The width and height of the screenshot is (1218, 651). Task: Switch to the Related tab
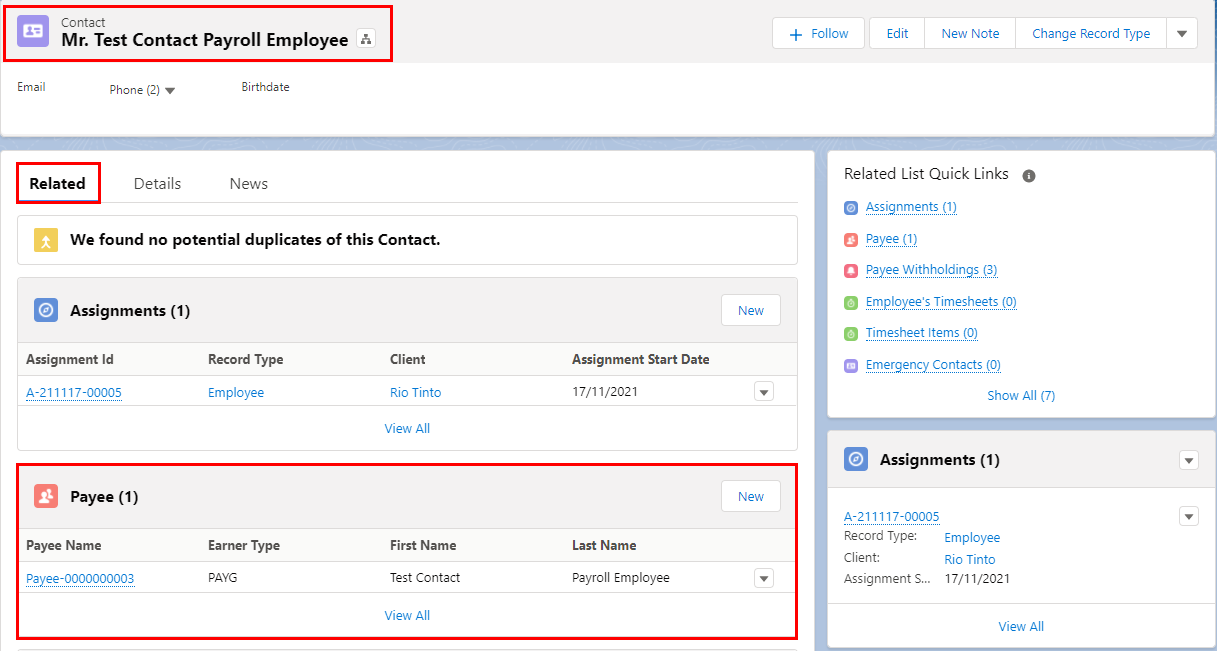[57, 183]
